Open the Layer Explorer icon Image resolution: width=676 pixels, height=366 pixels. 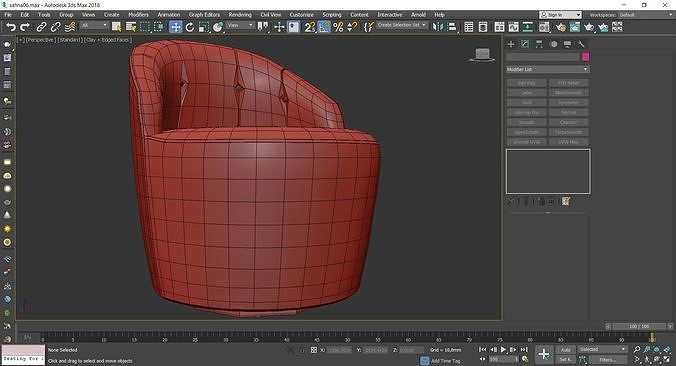[483, 27]
